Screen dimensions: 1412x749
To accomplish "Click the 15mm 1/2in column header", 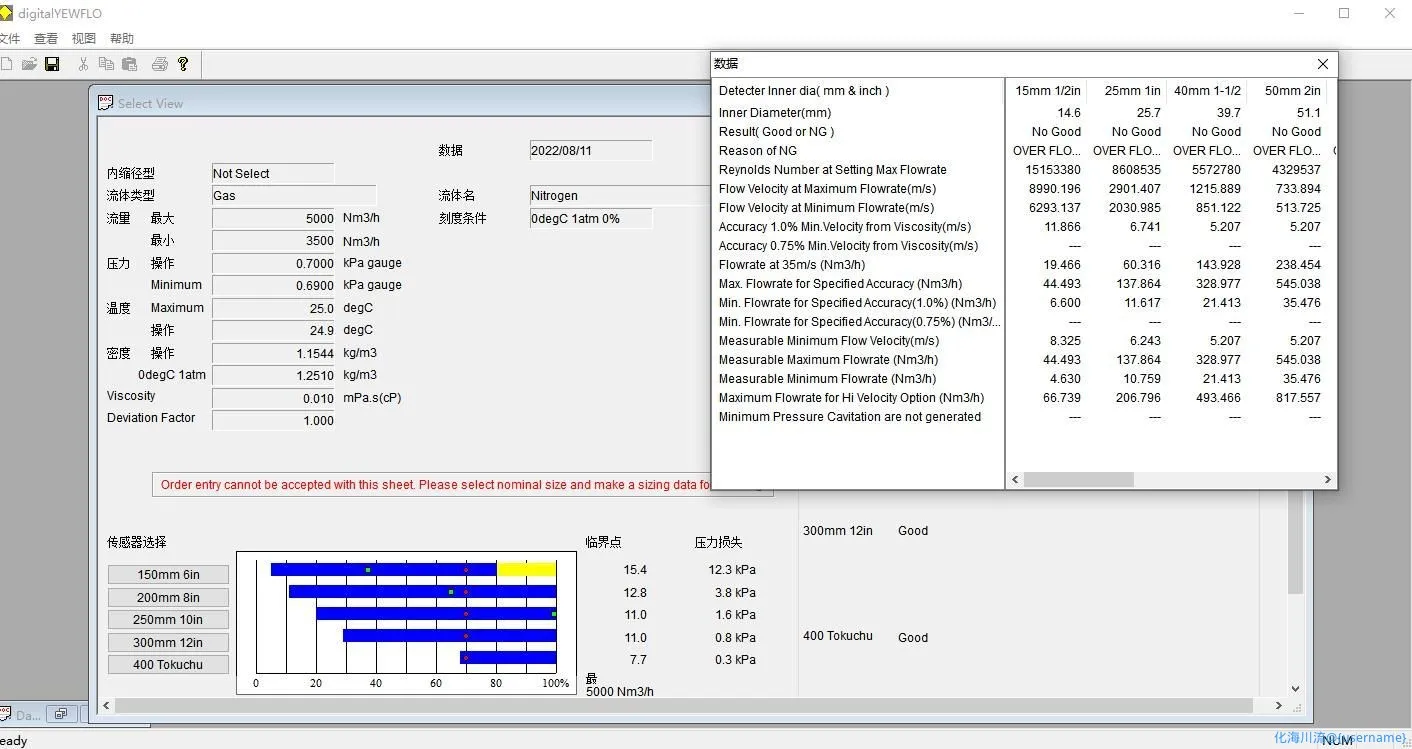I will (x=1047, y=91).
